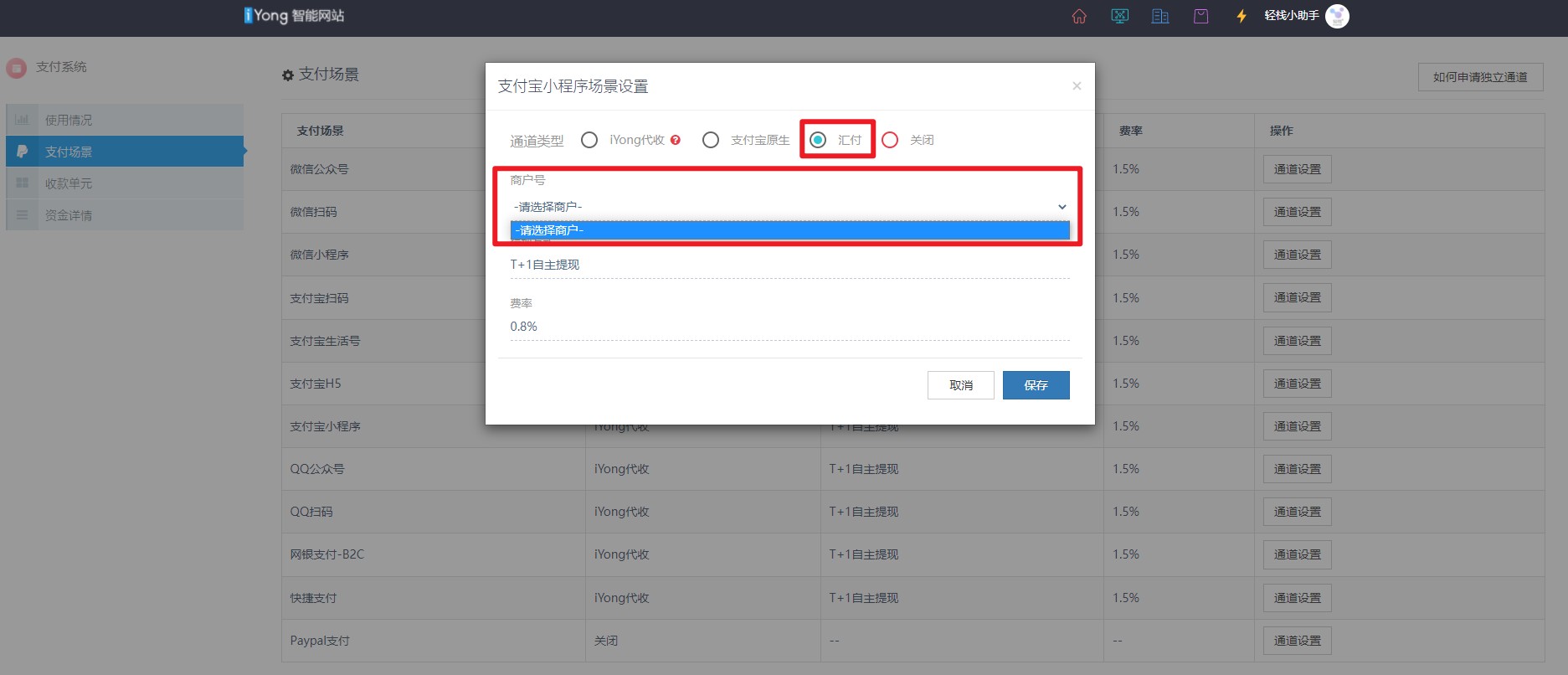
Task: Click the gear icon beside 支付场景 heading
Action: pos(288,75)
